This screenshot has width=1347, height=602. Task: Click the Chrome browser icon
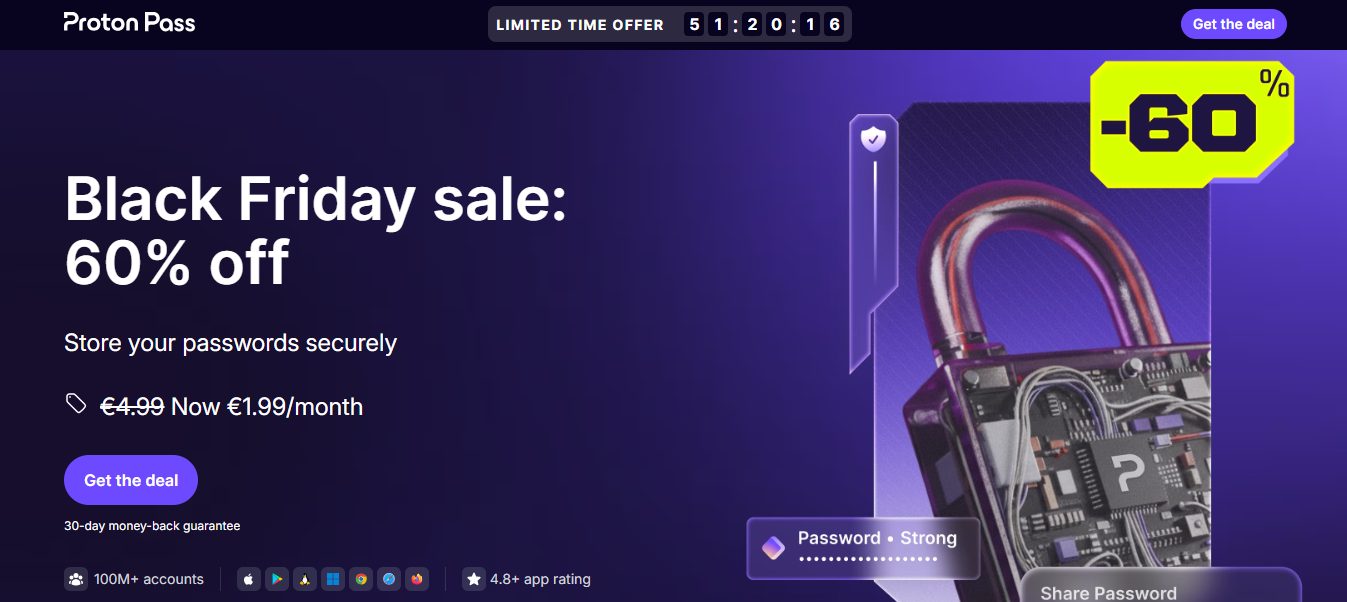coord(361,579)
